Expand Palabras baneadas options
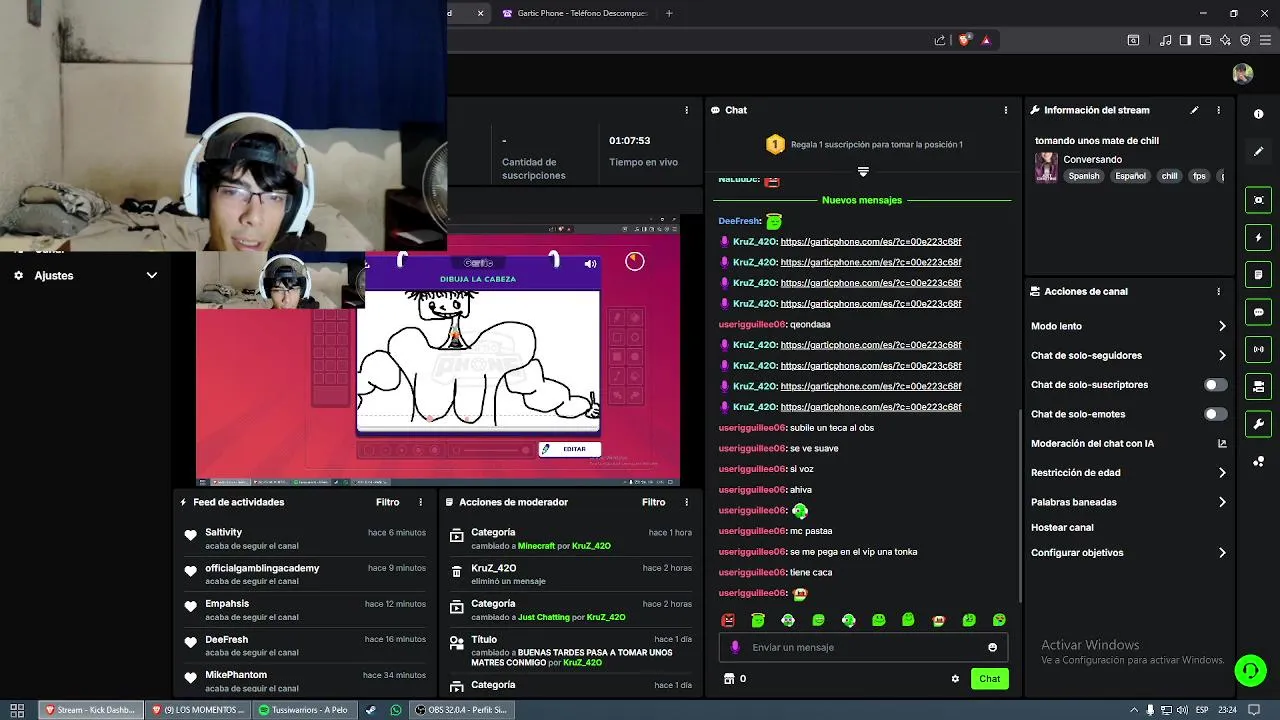1280x720 pixels. pos(1222,502)
